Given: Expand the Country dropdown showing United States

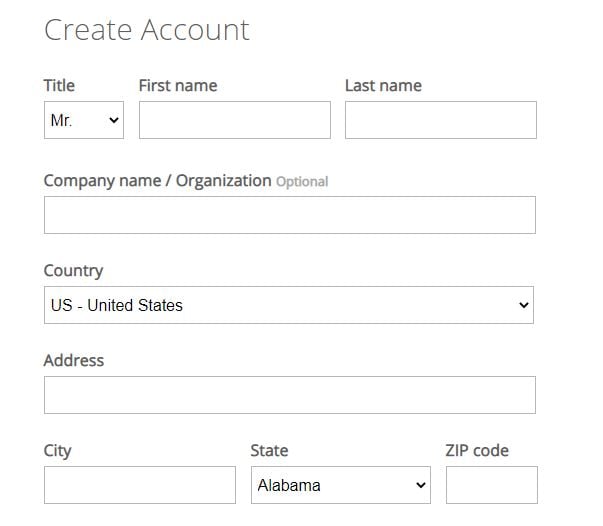Looking at the screenshot, I should [x=289, y=305].
